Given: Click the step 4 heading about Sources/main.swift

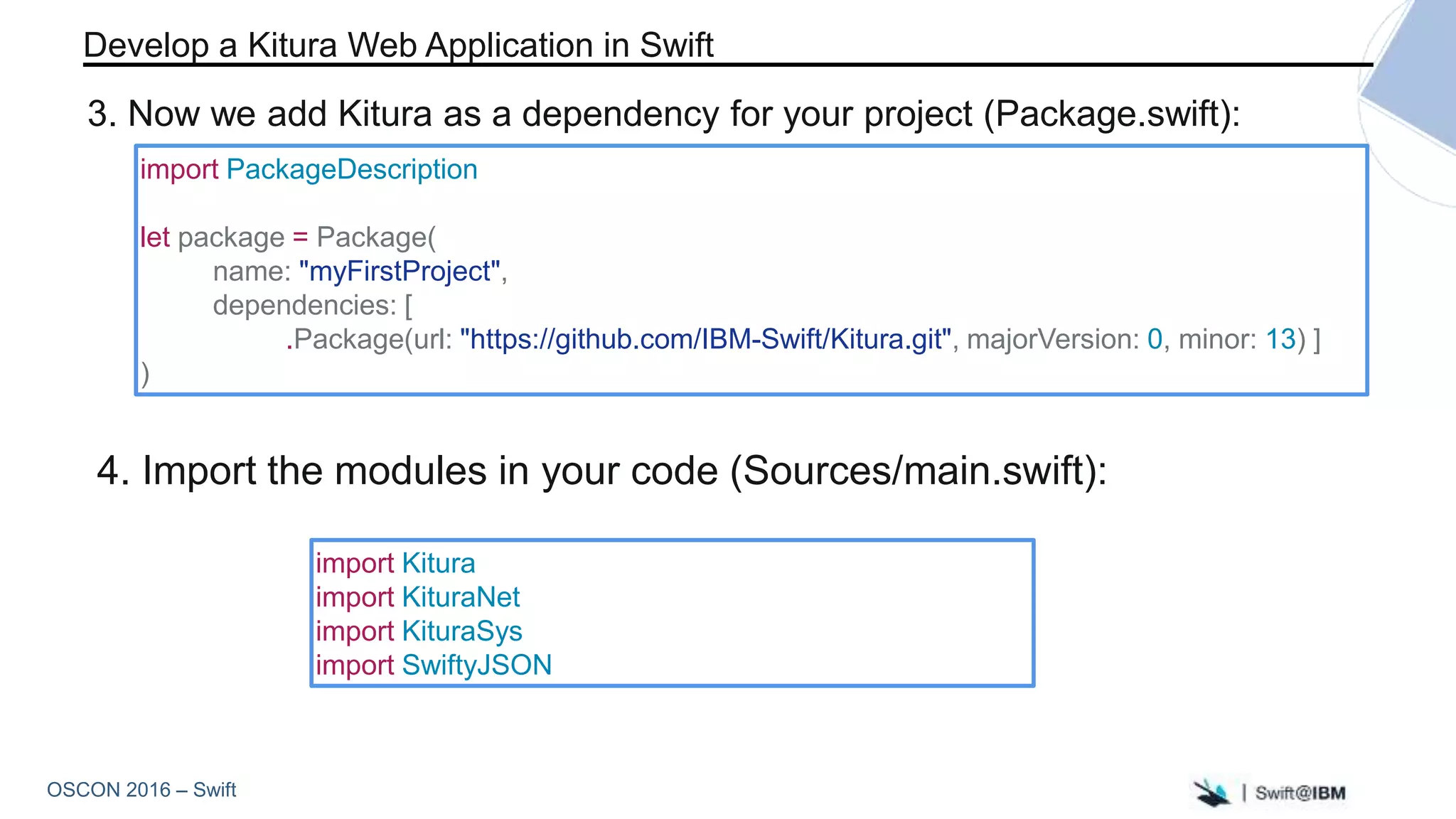Looking at the screenshot, I should pos(601,471).
